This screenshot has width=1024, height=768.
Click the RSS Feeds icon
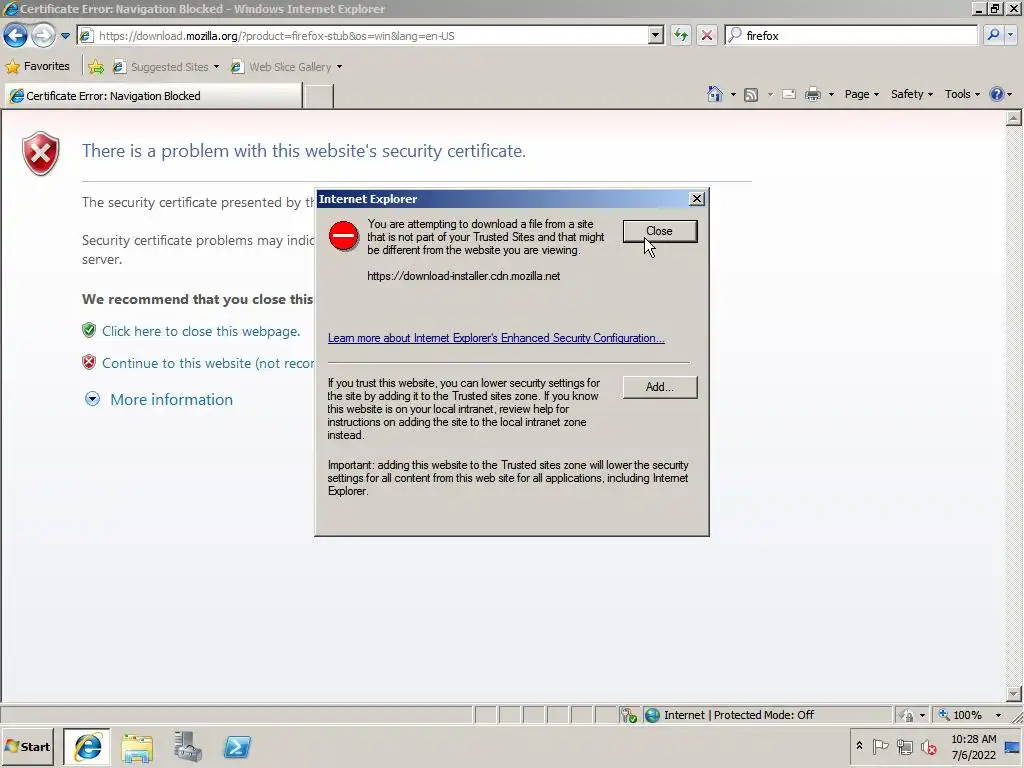(751, 95)
